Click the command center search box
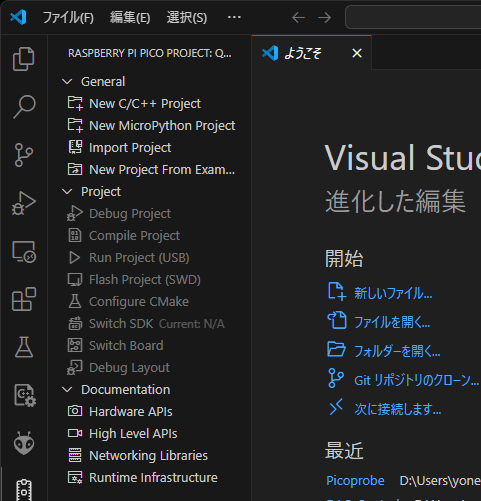Viewport: 481px width, 501px height. [x=413, y=17]
